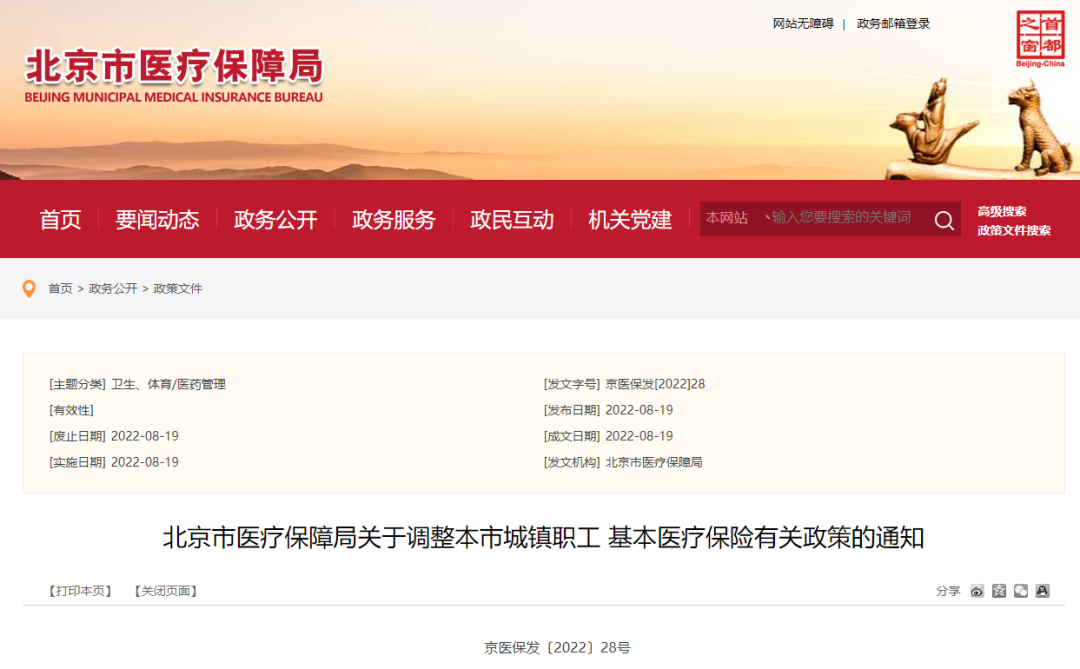Viewport: 1080px width, 669px height.
Task: Click the 实施日期 value 2022-08-19
Action: coord(145,462)
